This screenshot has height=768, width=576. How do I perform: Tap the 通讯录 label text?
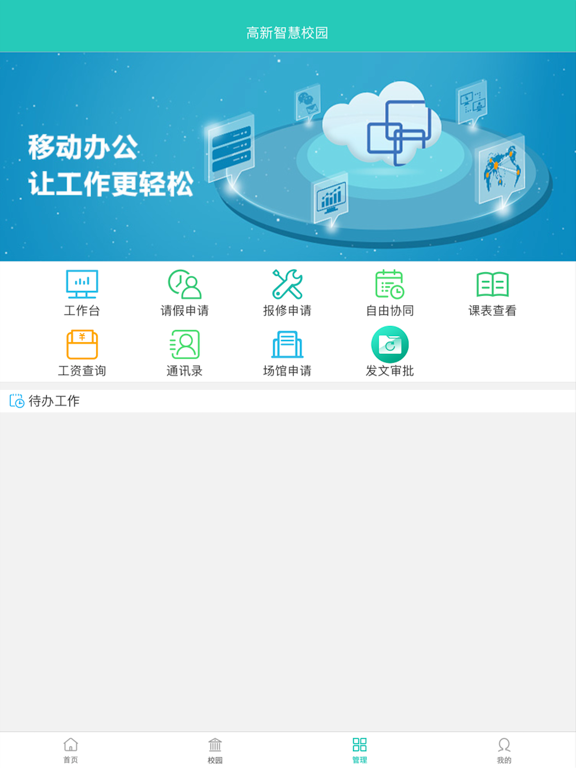point(185,371)
